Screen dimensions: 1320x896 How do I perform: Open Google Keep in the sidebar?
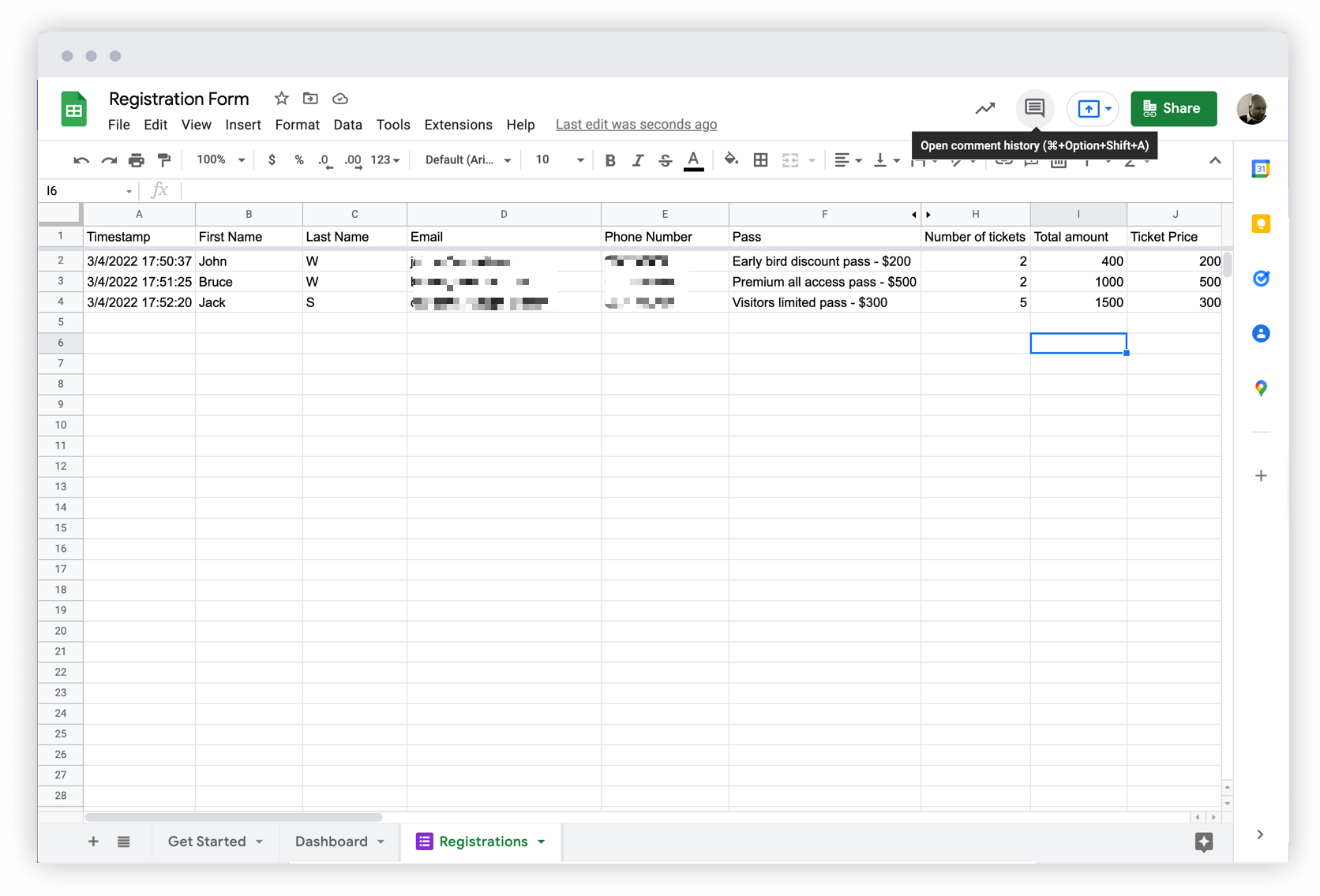pos(1261,223)
